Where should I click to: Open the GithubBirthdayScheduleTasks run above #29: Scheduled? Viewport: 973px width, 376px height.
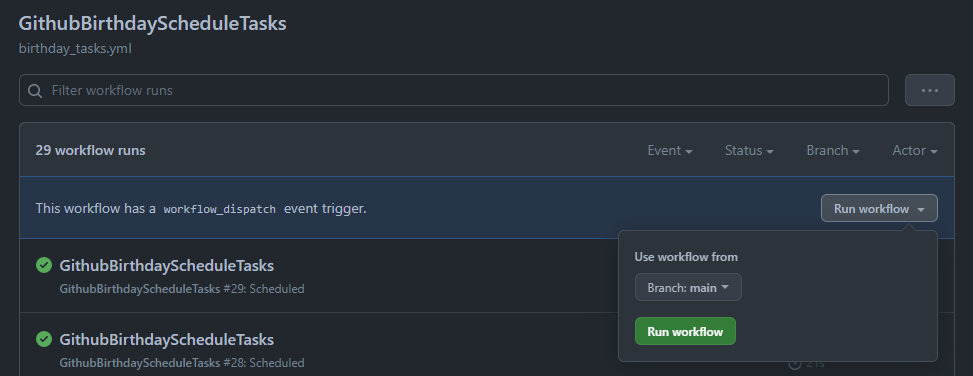tap(166, 266)
